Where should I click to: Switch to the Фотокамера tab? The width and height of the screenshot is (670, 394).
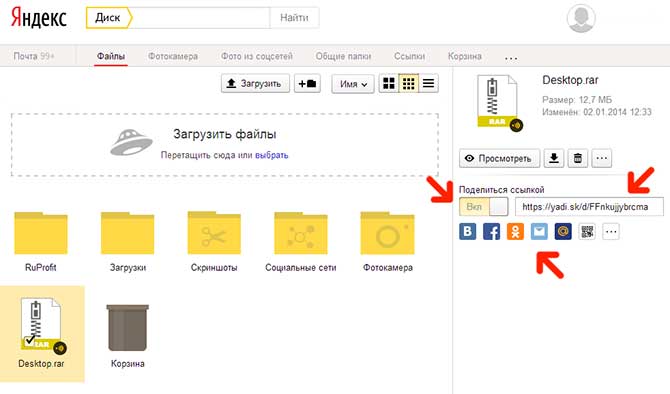173,56
